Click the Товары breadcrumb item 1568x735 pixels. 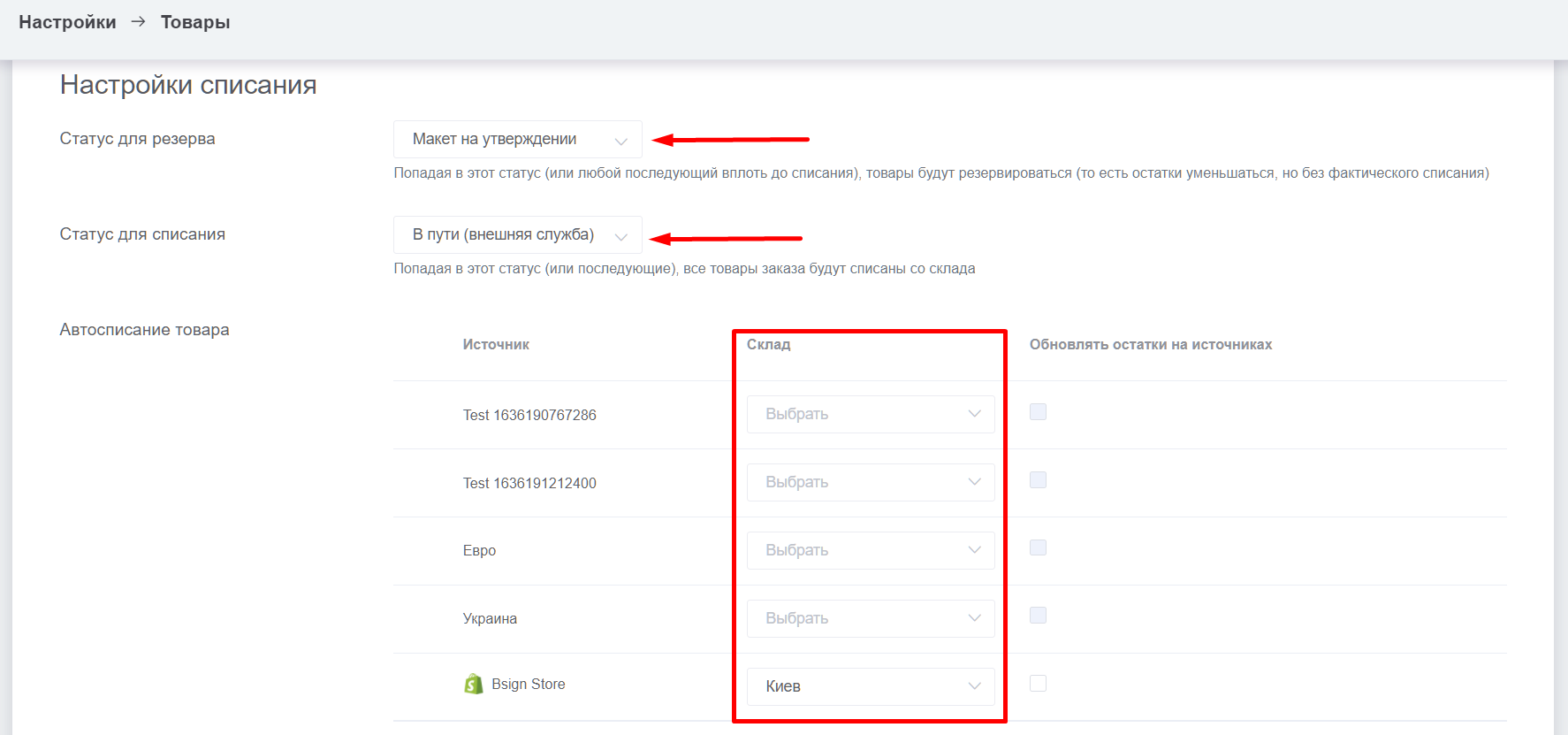[195, 22]
